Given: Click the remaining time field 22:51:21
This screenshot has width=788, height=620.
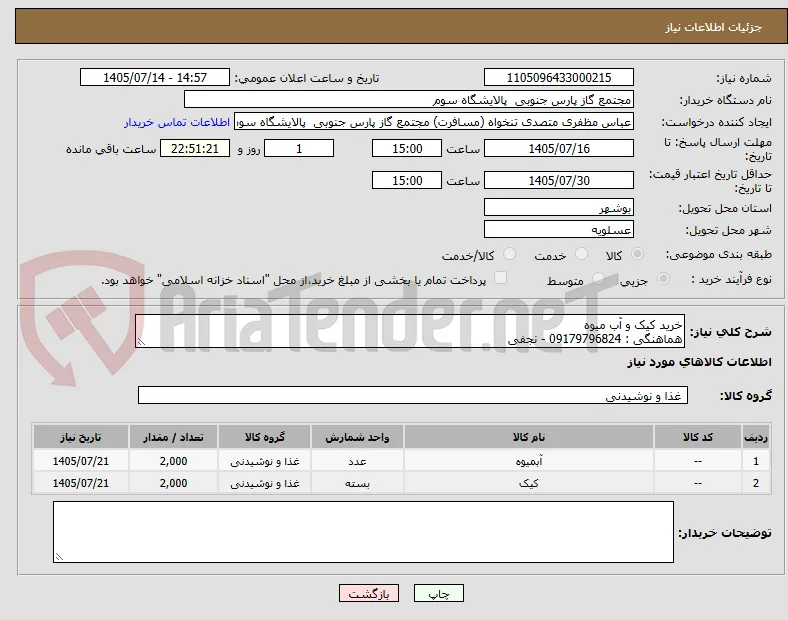Looking at the screenshot, I should (195, 148).
